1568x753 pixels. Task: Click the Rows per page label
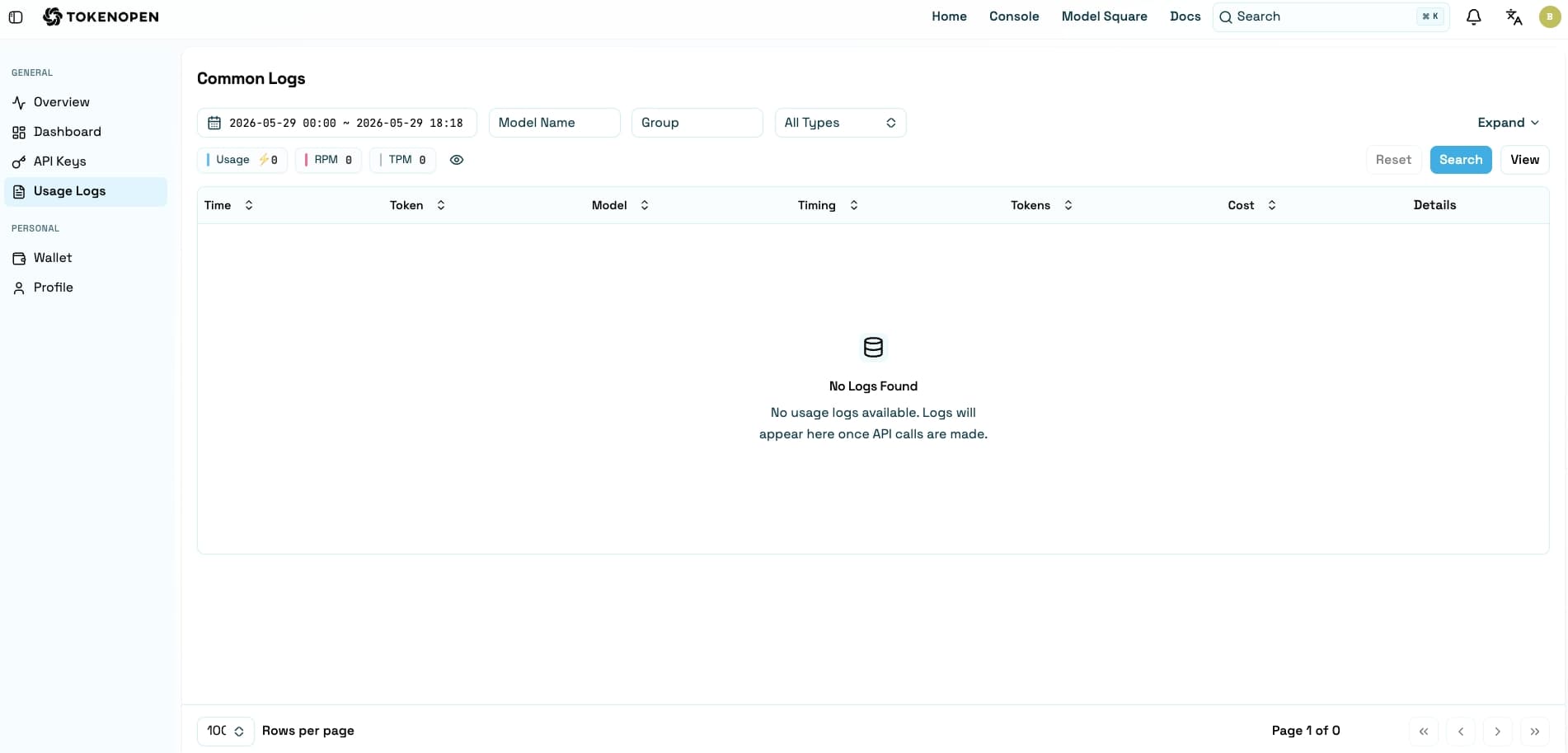pyautogui.click(x=308, y=731)
